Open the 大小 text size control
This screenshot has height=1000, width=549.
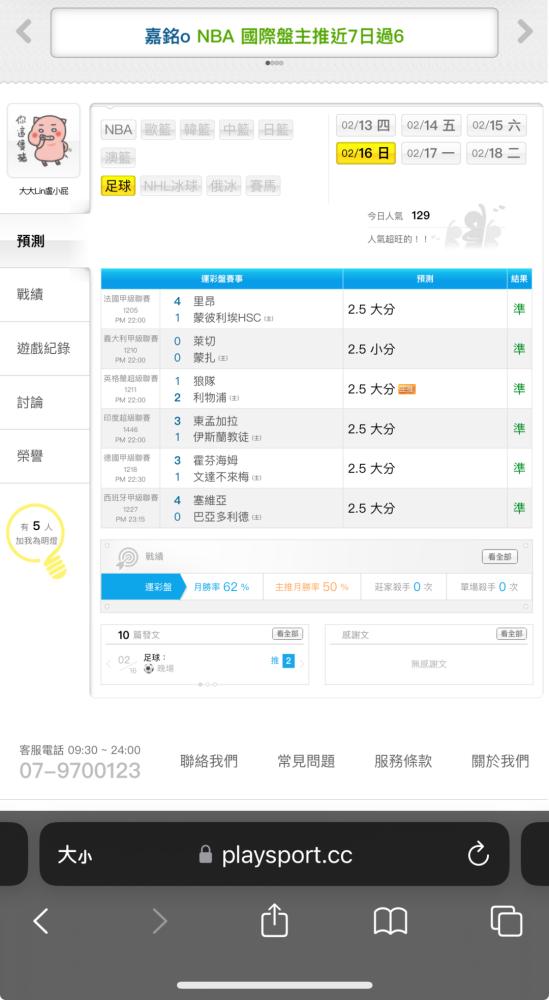click(x=75, y=855)
